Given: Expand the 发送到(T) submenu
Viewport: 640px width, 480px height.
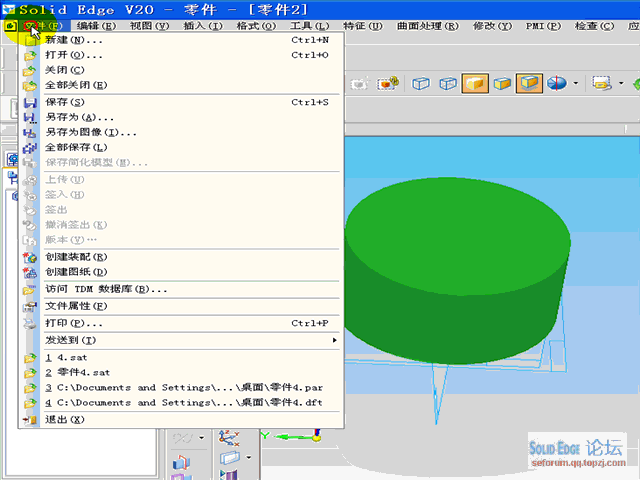Looking at the screenshot, I should [182, 340].
